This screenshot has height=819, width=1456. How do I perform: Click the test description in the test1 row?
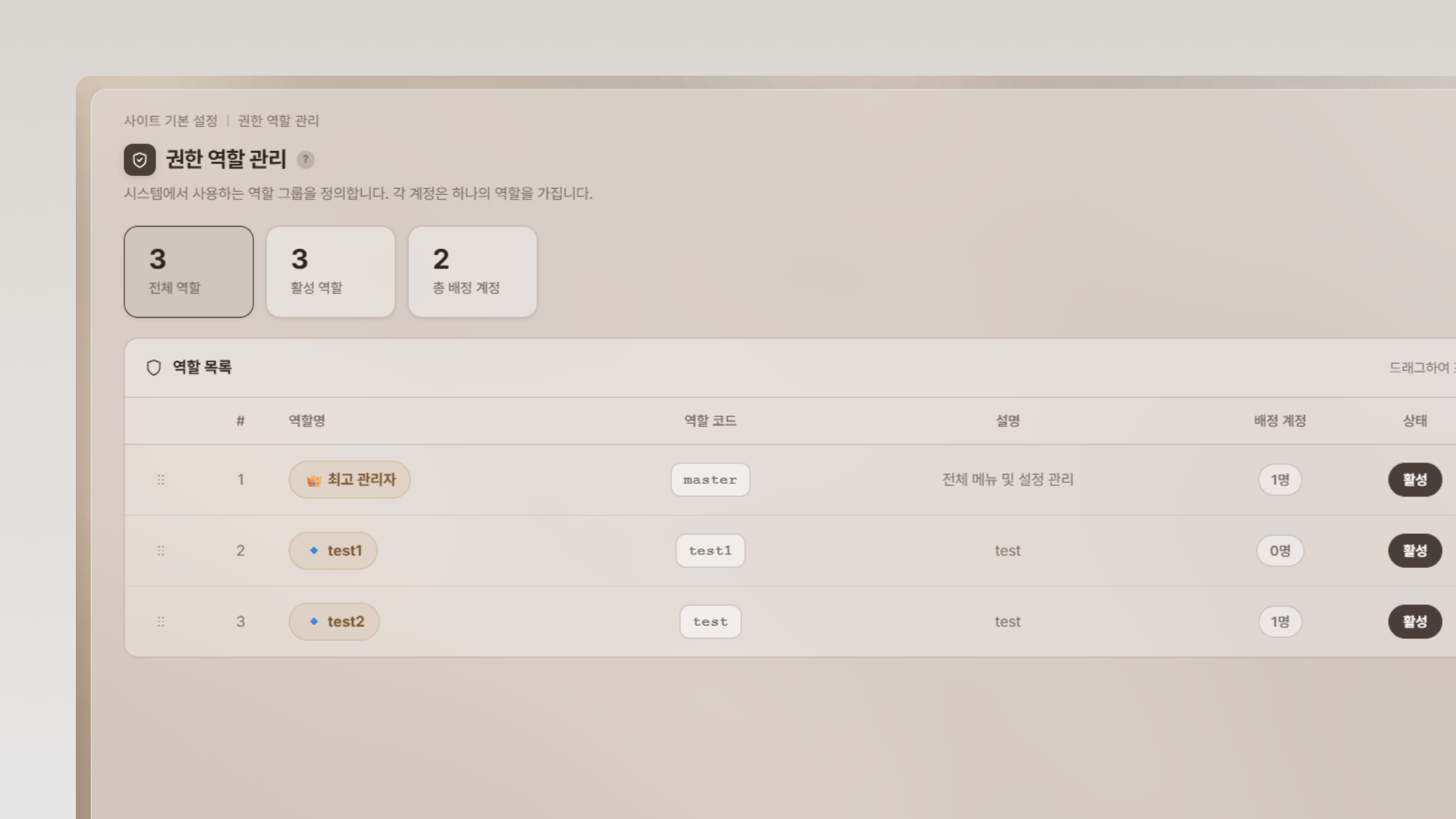pos(1008,551)
